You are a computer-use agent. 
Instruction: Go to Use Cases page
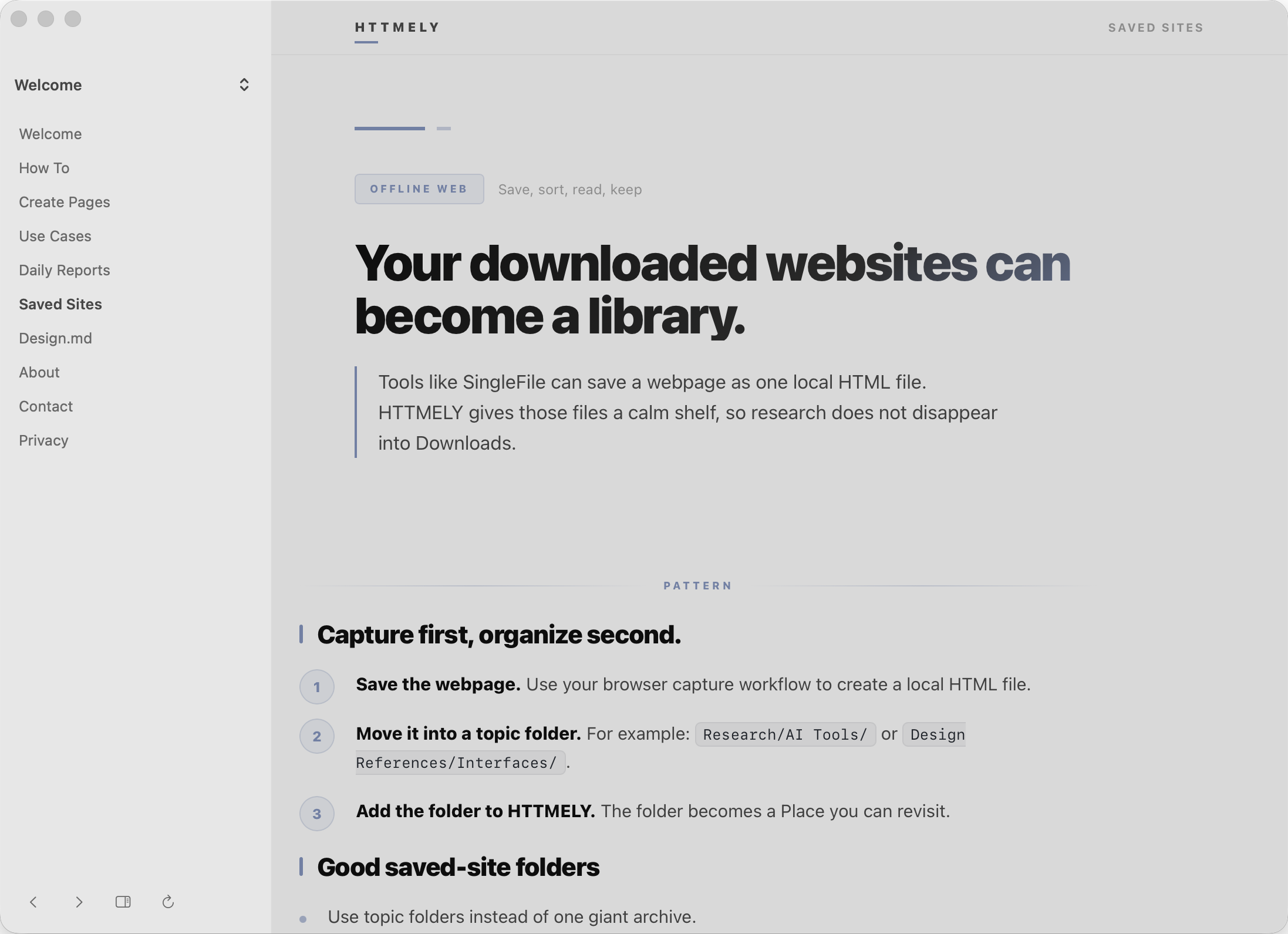point(55,236)
